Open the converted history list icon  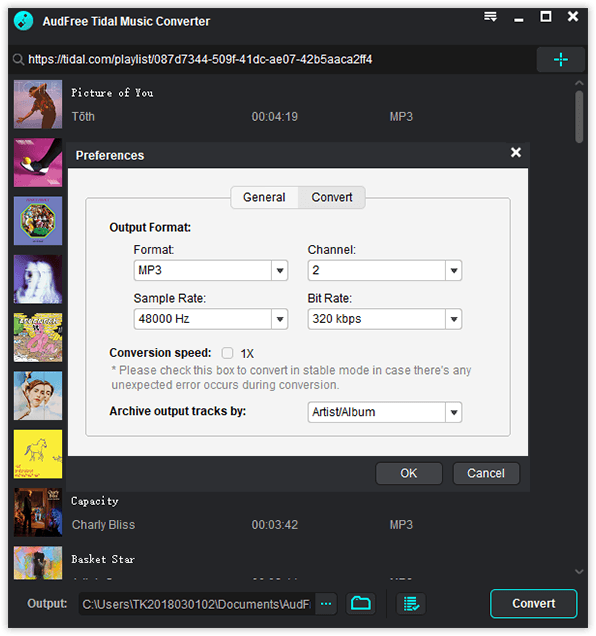pos(411,604)
